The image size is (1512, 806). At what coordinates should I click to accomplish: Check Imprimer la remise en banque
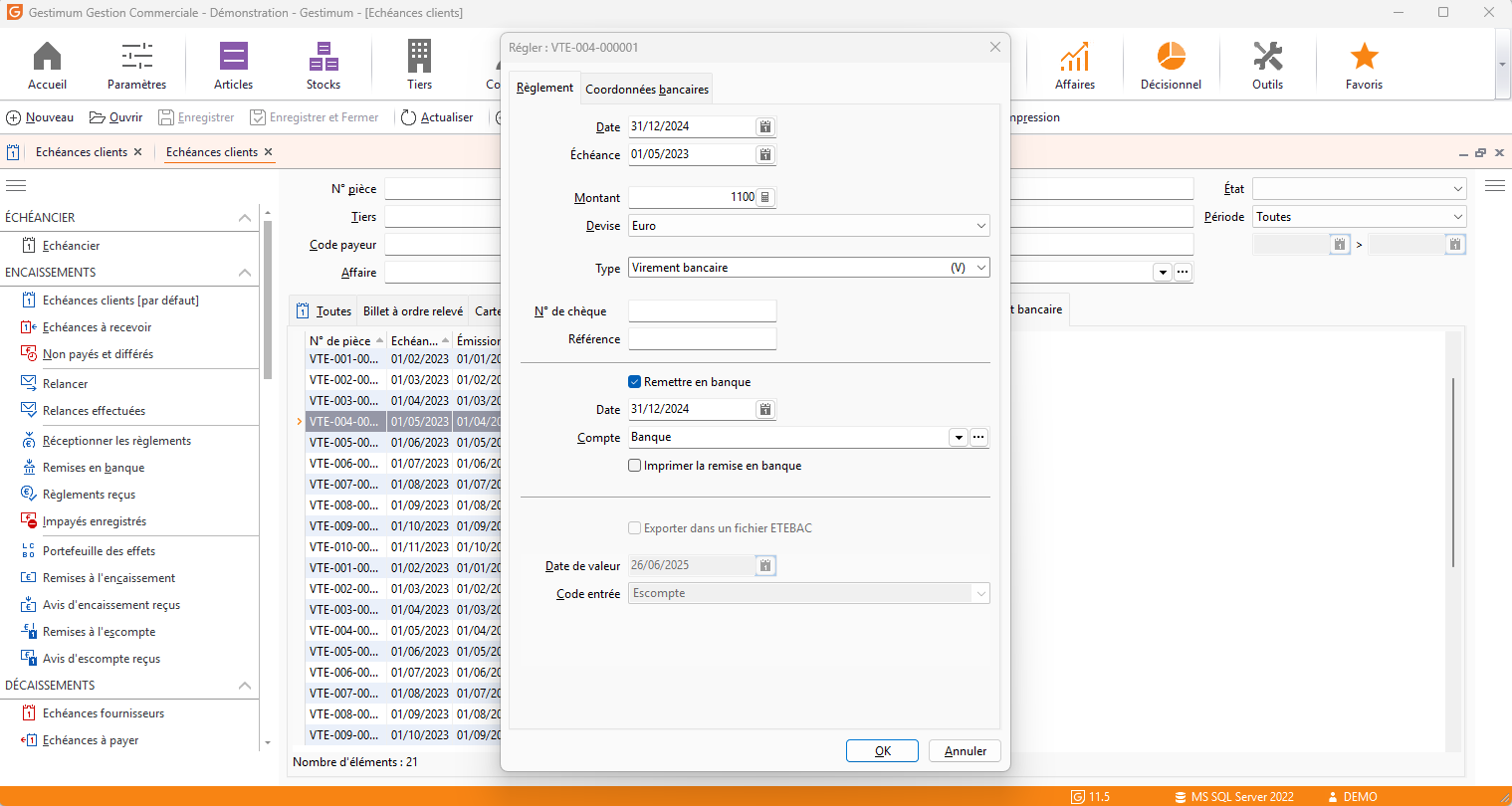(634, 466)
